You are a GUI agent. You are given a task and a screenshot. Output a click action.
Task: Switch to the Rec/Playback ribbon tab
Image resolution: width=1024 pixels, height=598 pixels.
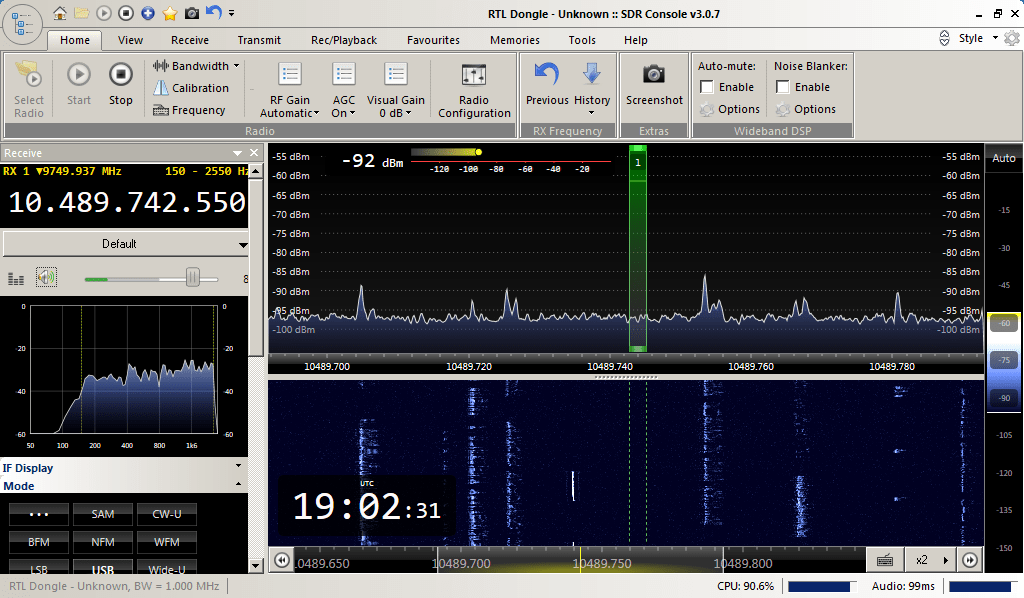coord(344,40)
